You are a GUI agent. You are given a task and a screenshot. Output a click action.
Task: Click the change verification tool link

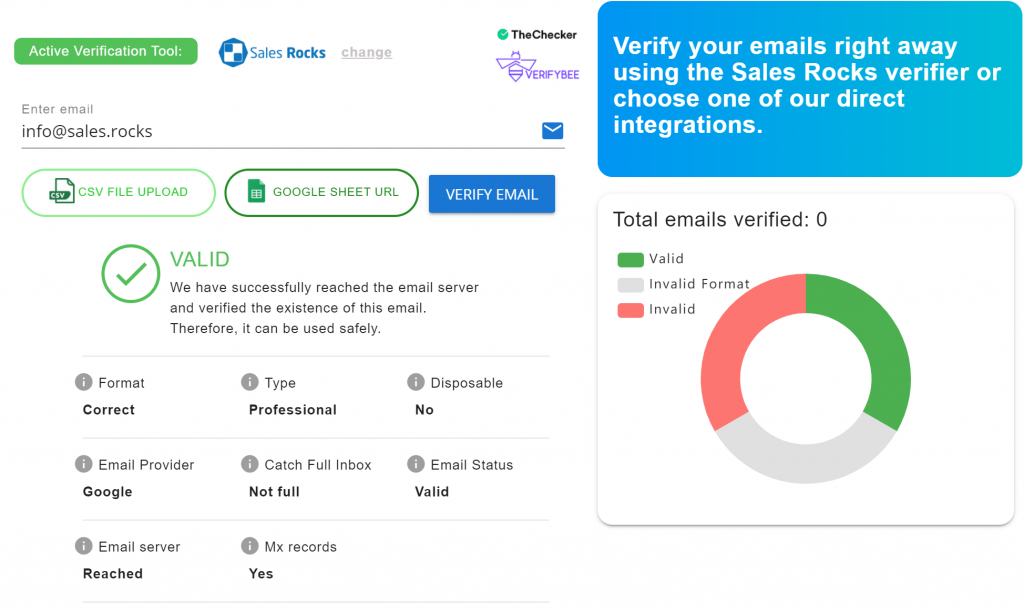point(367,53)
